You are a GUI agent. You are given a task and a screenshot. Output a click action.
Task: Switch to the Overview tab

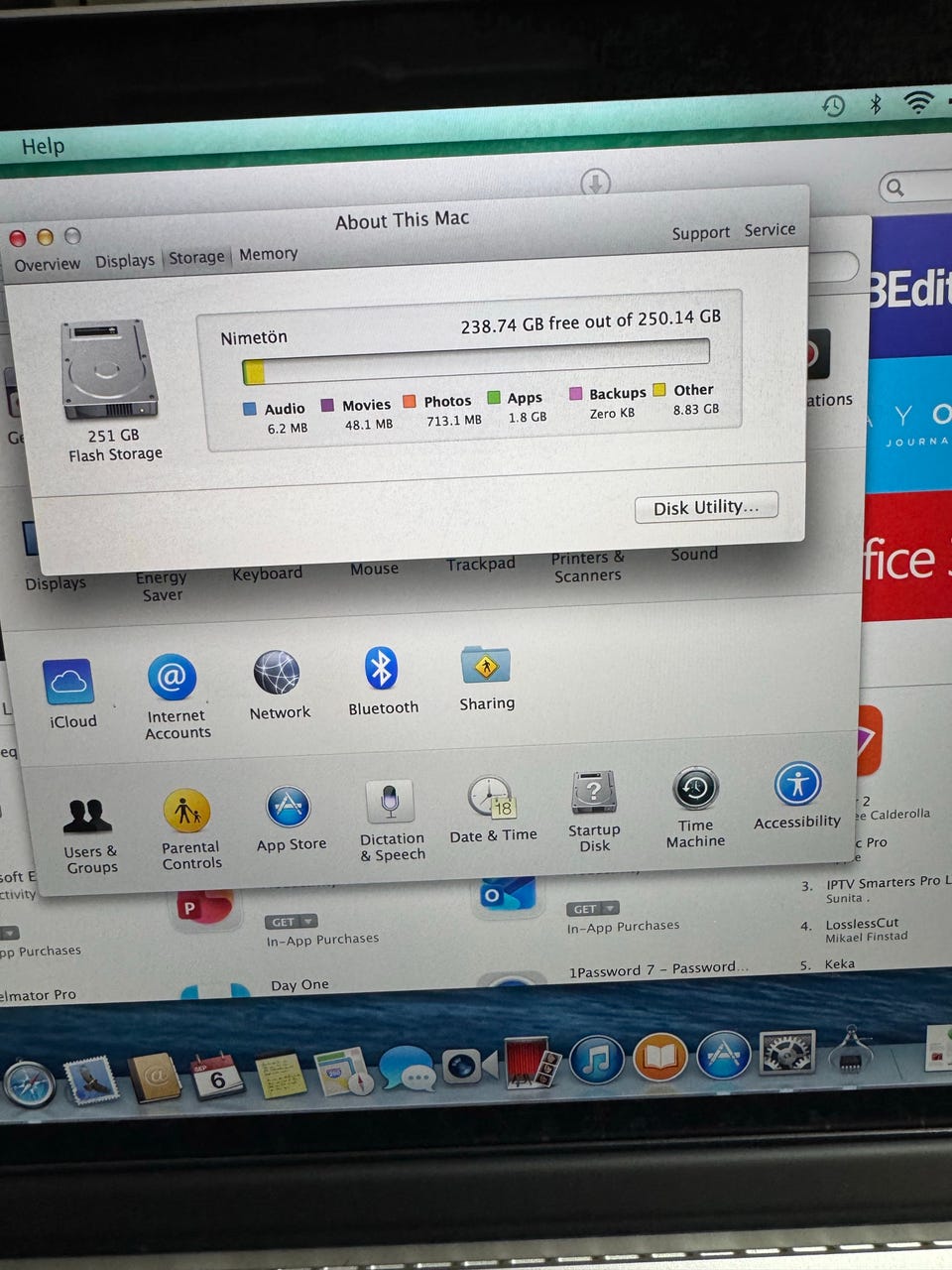click(x=47, y=264)
